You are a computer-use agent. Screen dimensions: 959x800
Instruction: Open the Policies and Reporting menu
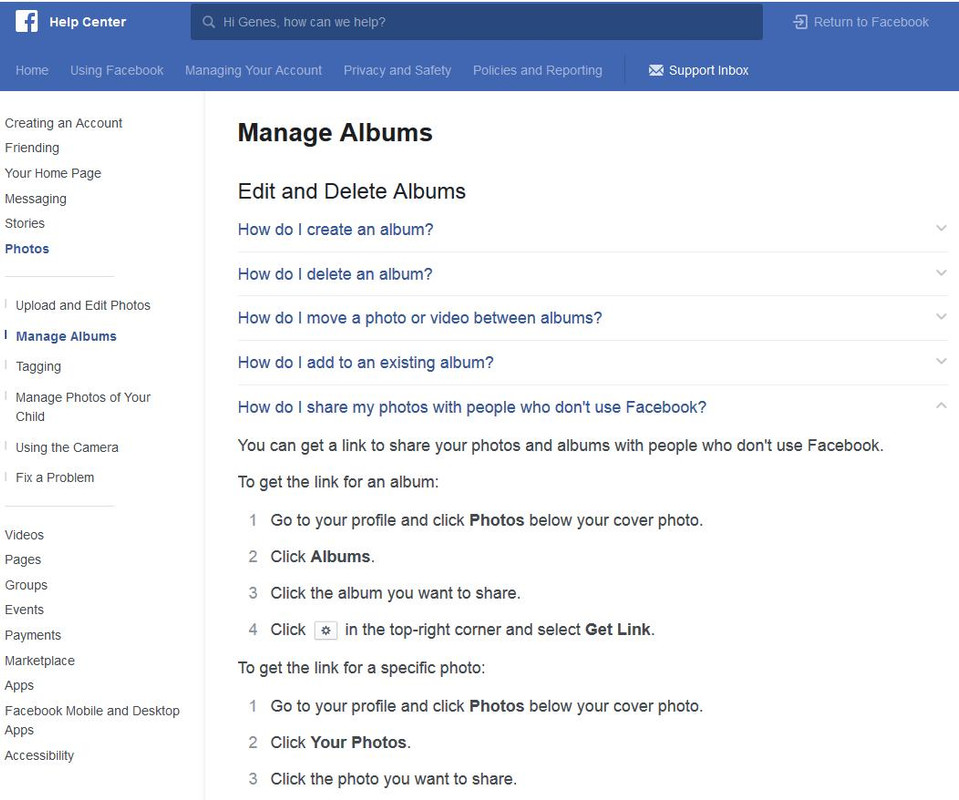pyautogui.click(x=538, y=70)
